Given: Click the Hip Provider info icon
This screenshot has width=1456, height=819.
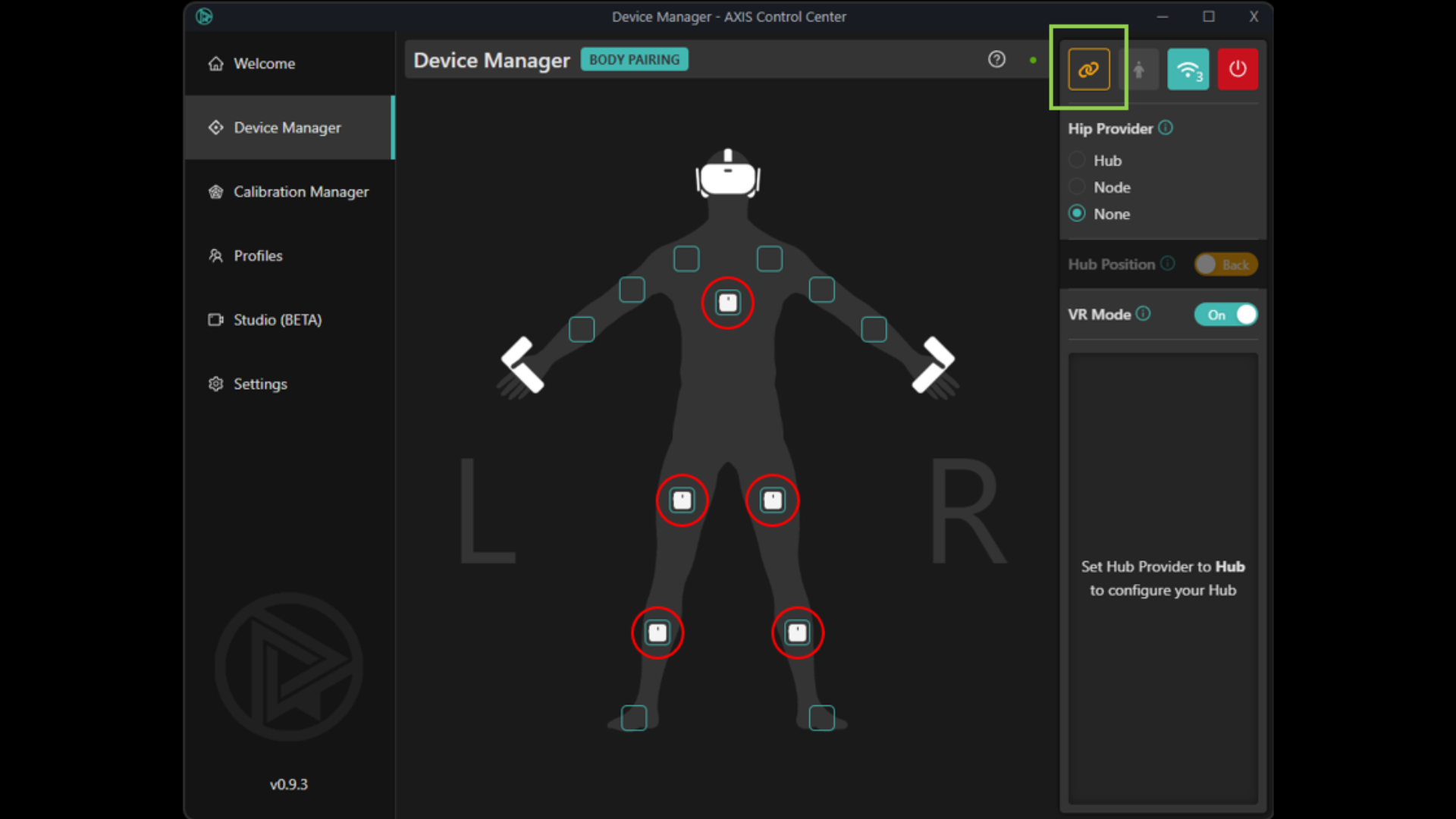Looking at the screenshot, I should [x=1166, y=128].
